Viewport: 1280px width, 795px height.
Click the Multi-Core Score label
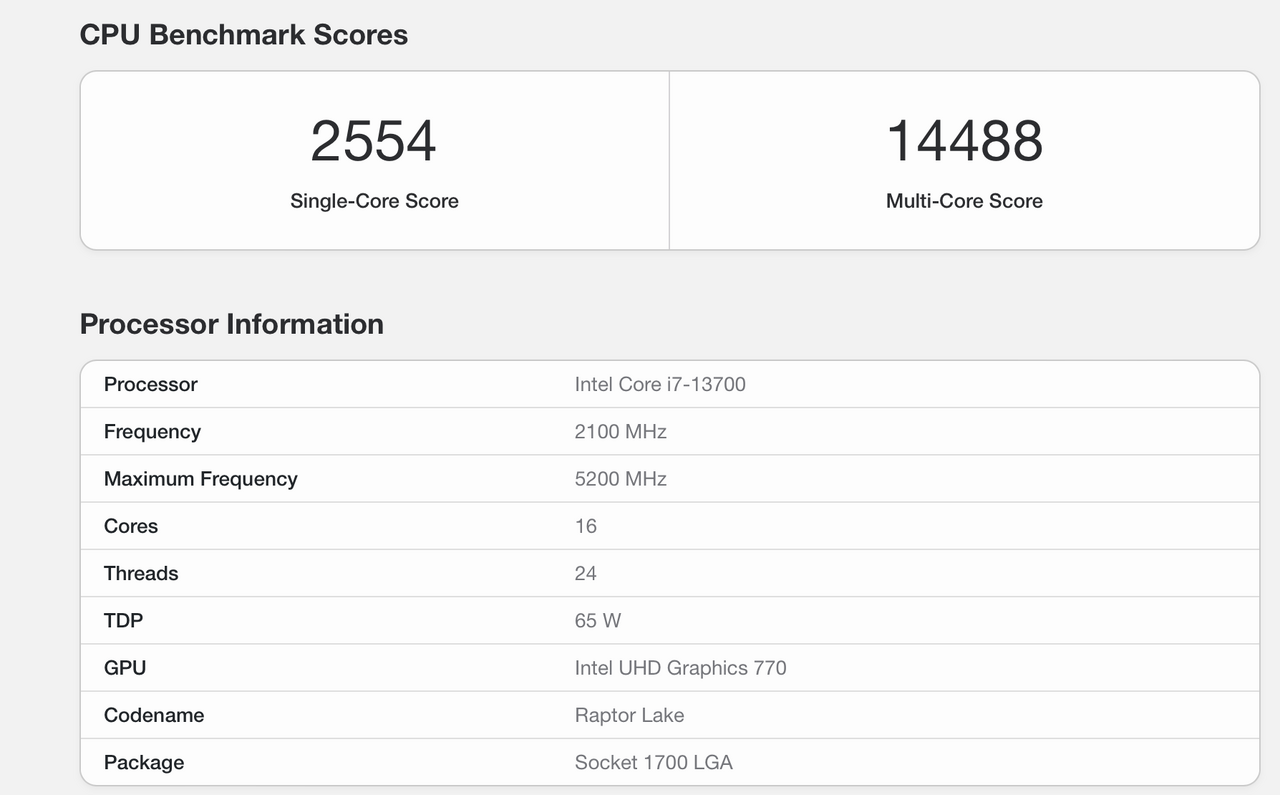[x=964, y=201]
